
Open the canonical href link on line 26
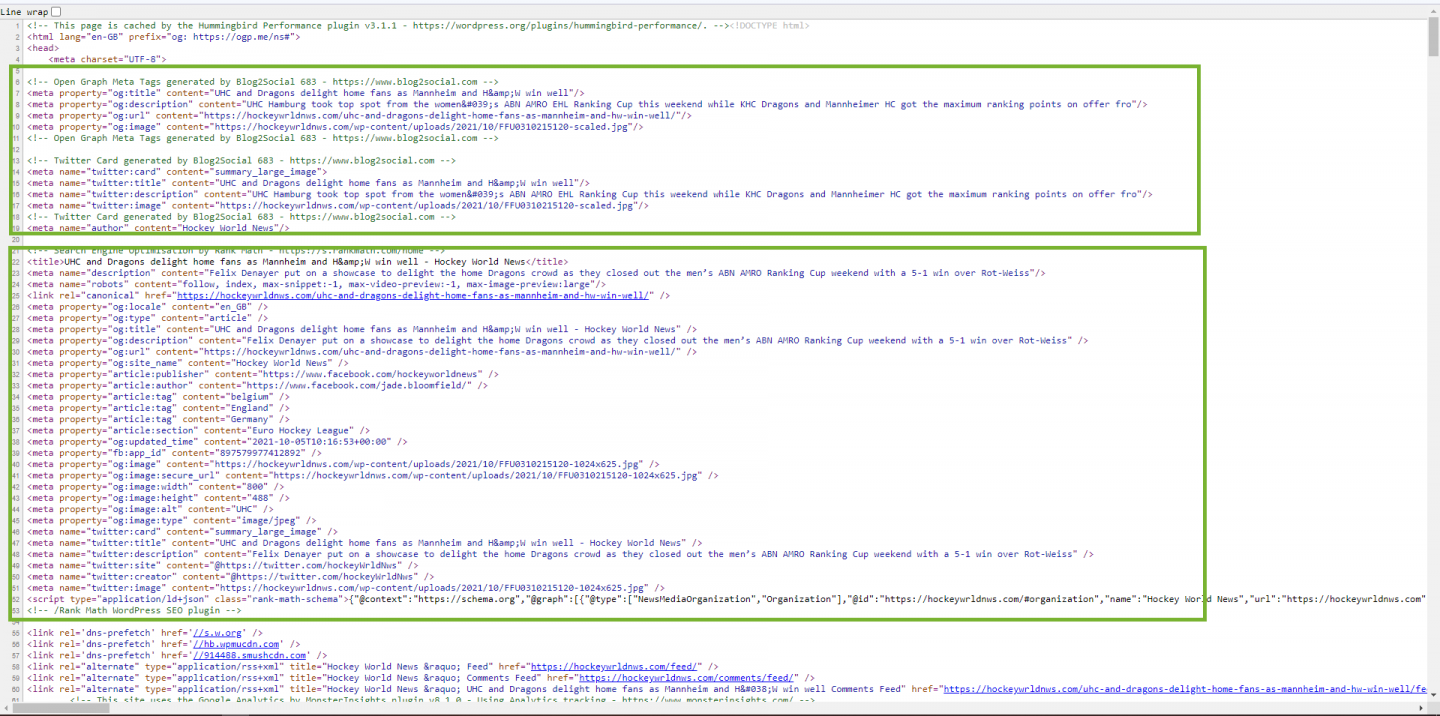click(x=414, y=296)
